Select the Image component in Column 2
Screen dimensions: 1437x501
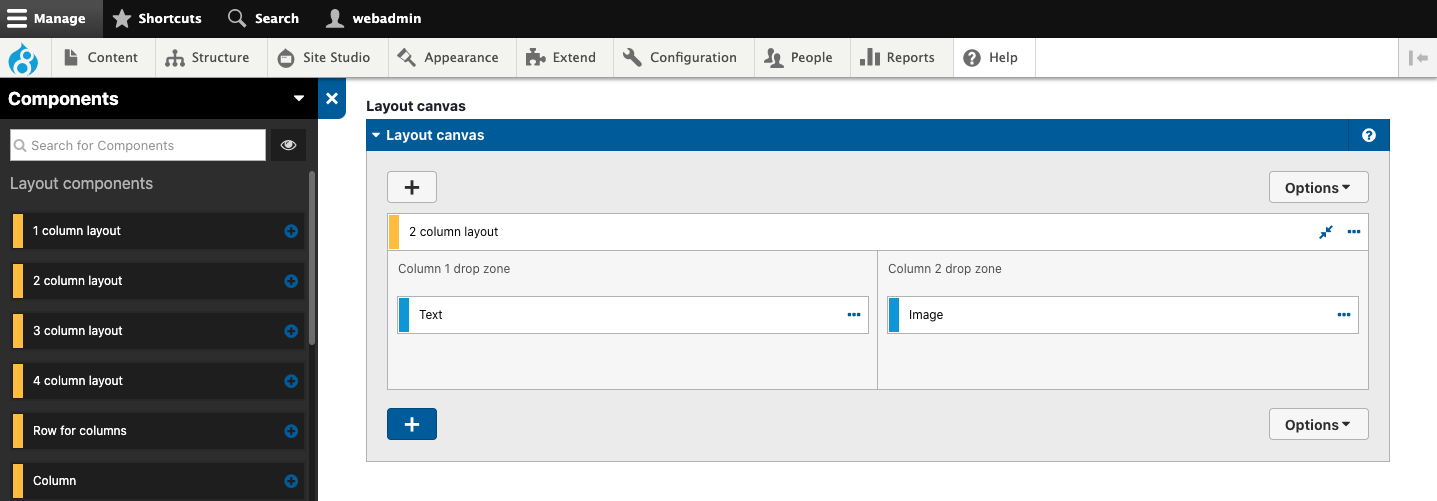(1123, 314)
